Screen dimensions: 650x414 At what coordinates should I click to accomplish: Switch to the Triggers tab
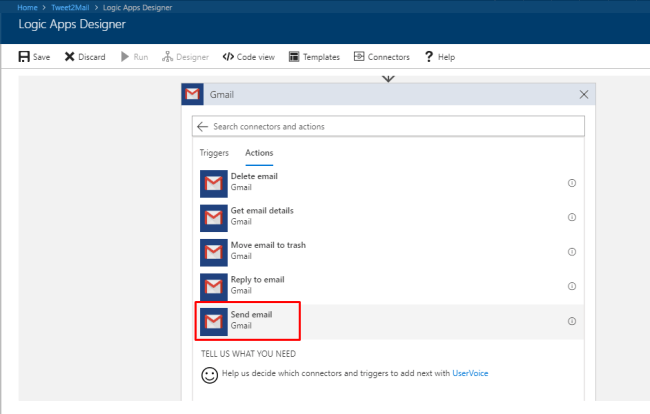pyautogui.click(x=214, y=153)
